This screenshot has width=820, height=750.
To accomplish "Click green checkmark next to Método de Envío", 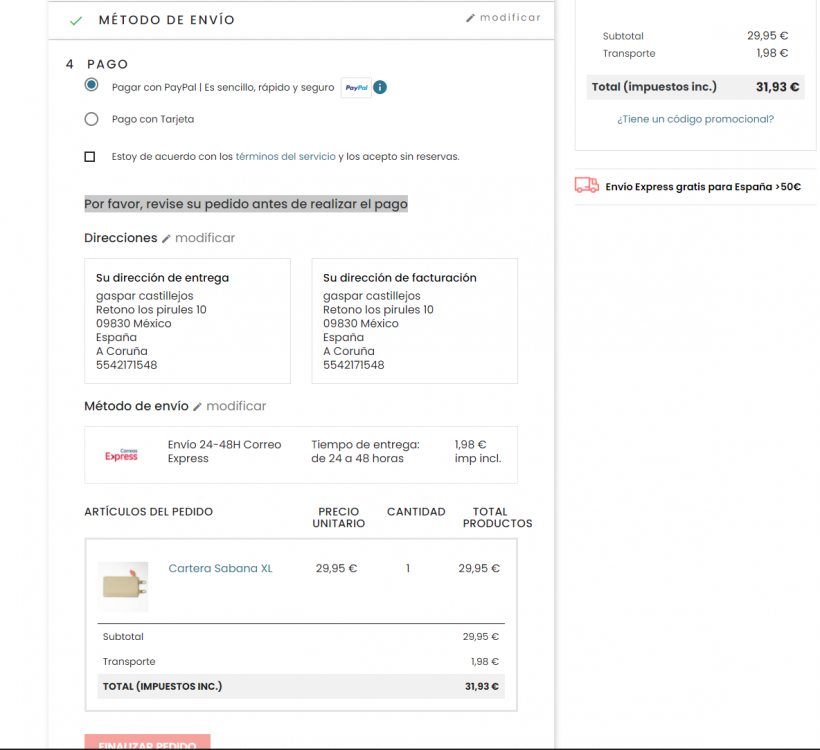I will (76, 20).
